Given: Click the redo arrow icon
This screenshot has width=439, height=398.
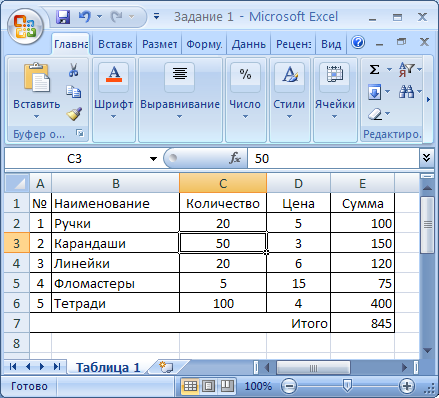Looking at the screenshot, I should pos(117,17).
